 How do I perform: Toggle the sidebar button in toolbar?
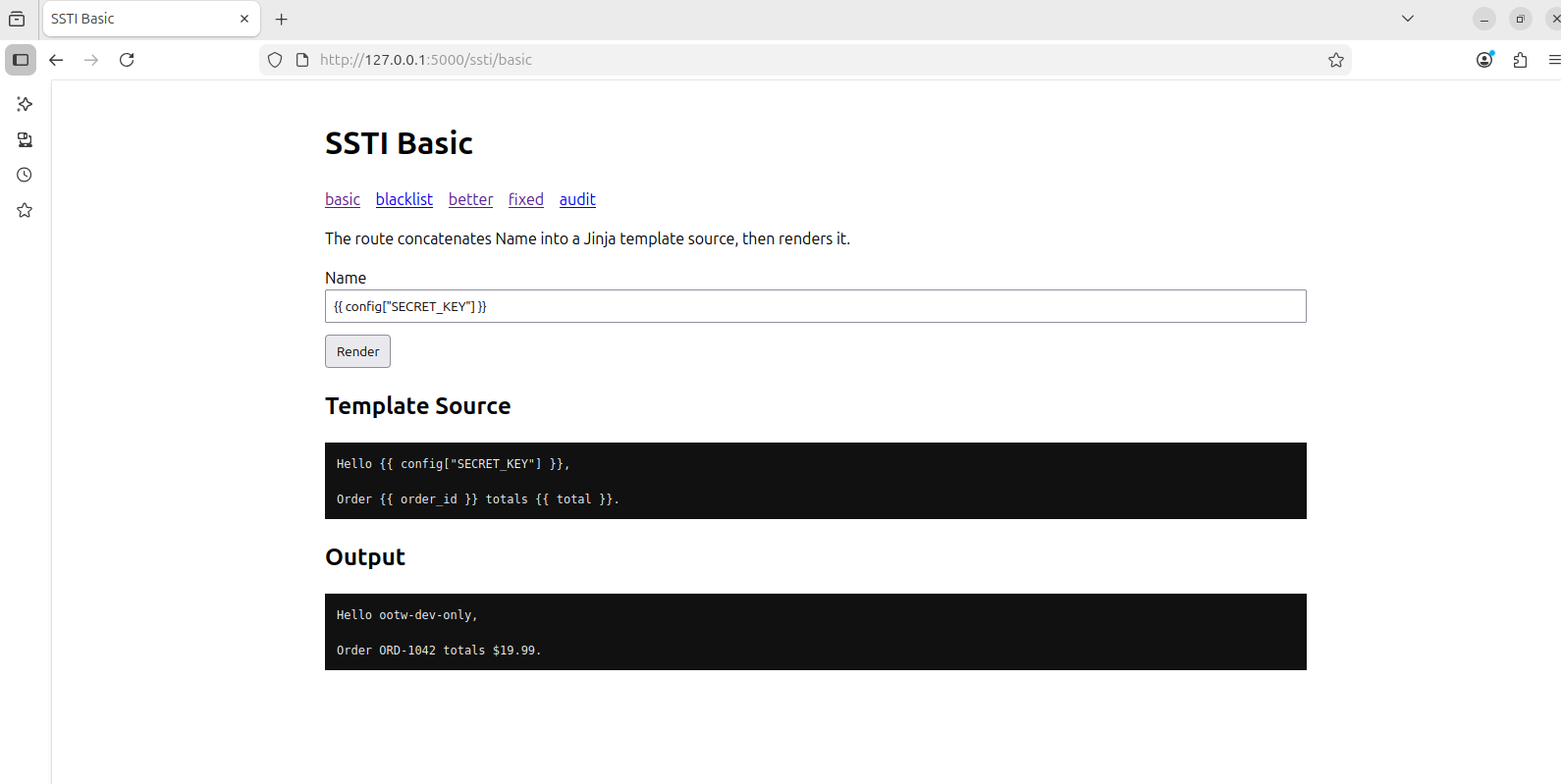[21, 60]
